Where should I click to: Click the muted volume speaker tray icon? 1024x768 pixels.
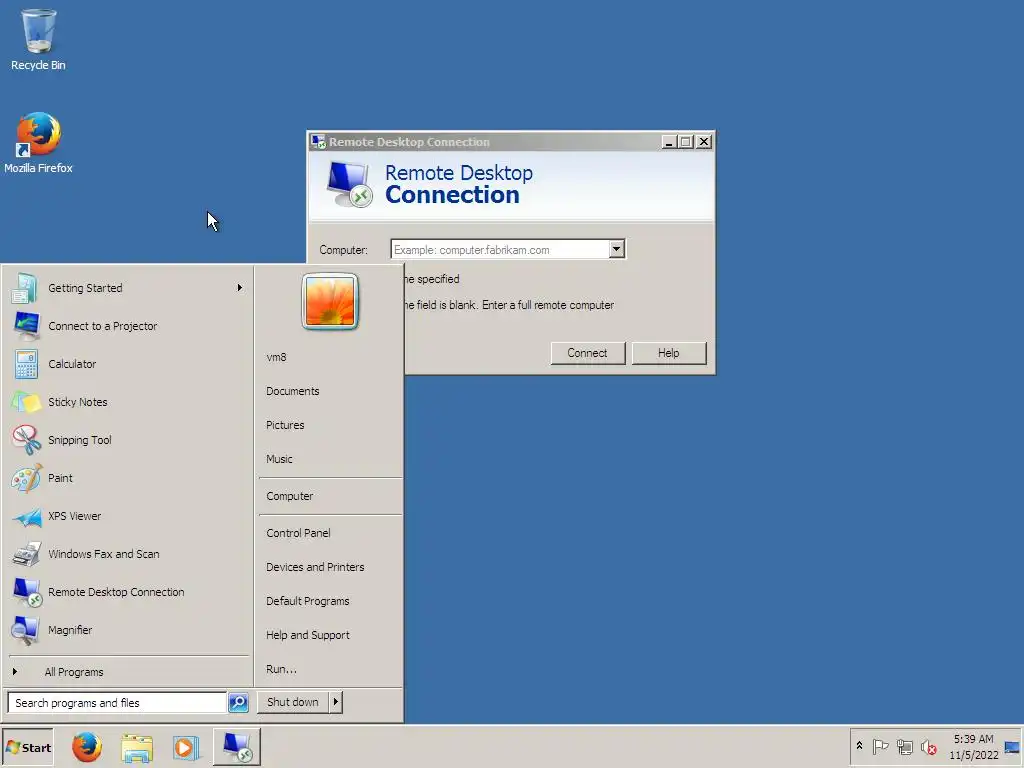click(928, 746)
